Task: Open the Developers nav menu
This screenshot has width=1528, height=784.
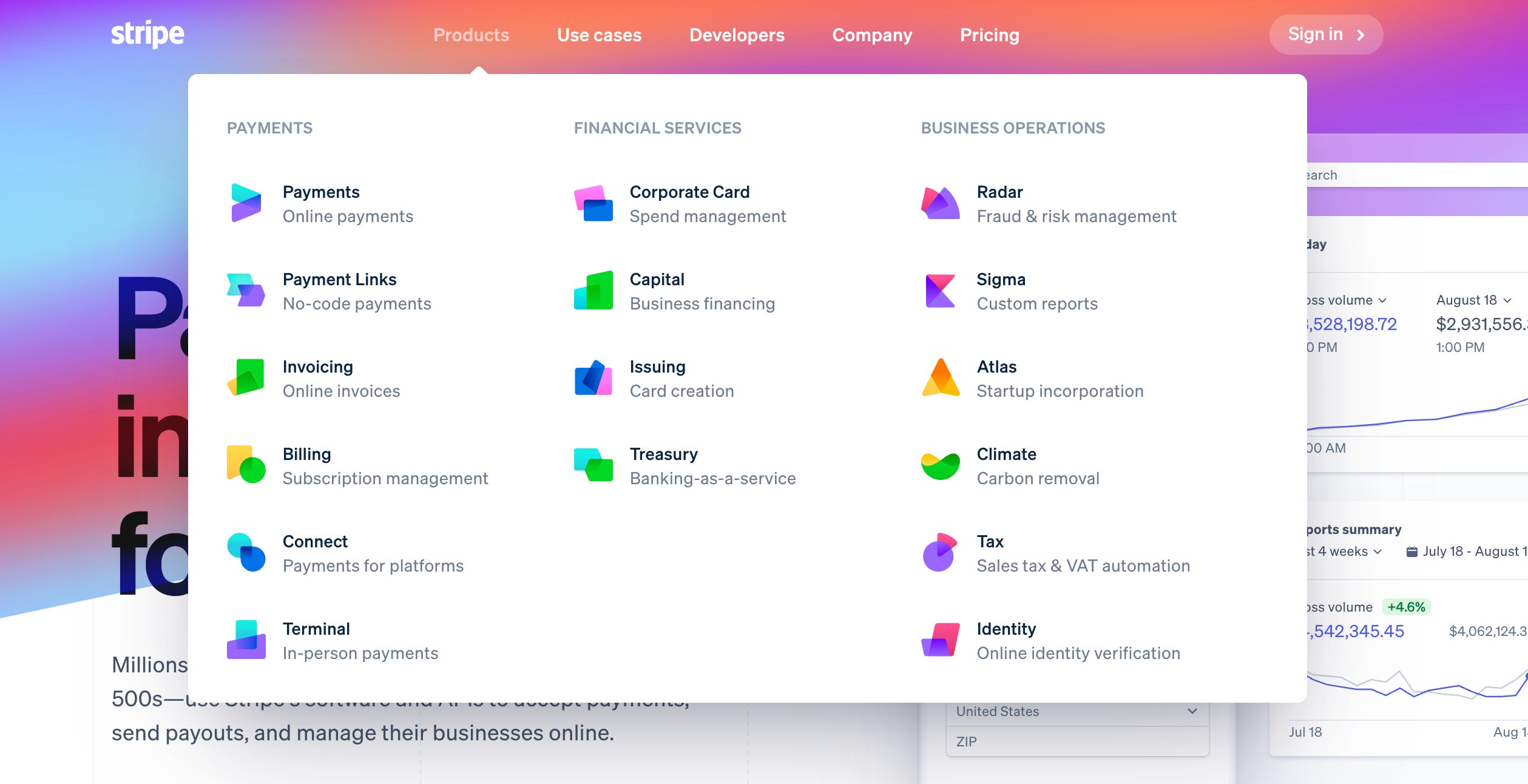Action: pos(737,35)
